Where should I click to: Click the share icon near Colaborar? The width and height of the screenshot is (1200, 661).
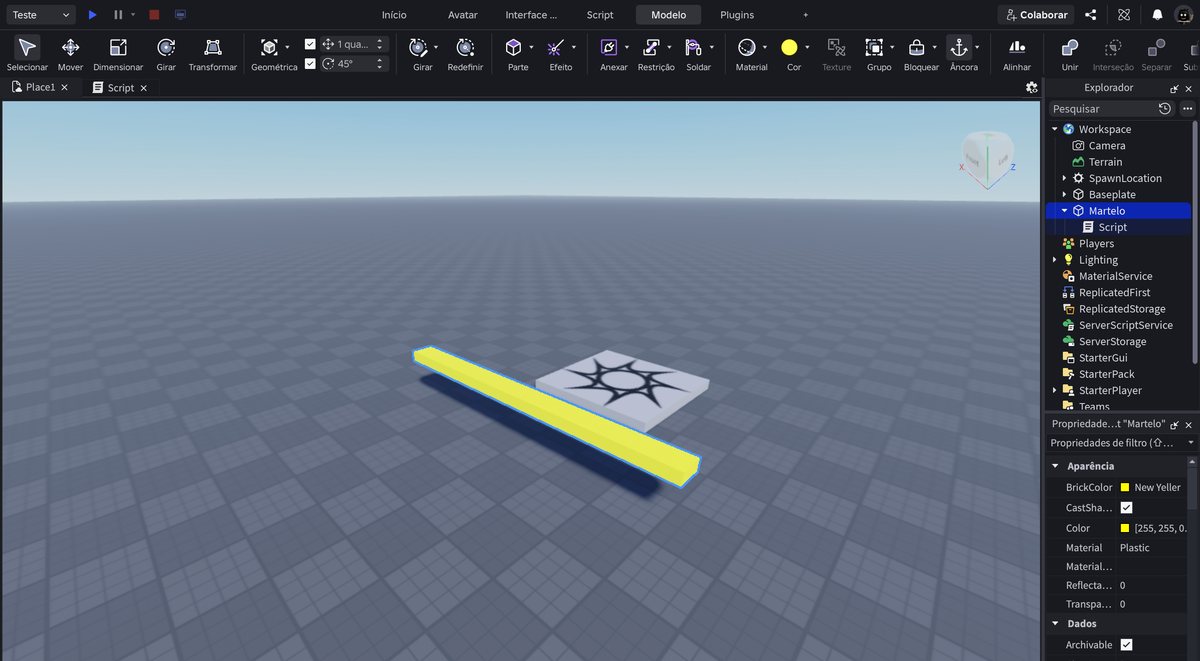coord(1090,15)
